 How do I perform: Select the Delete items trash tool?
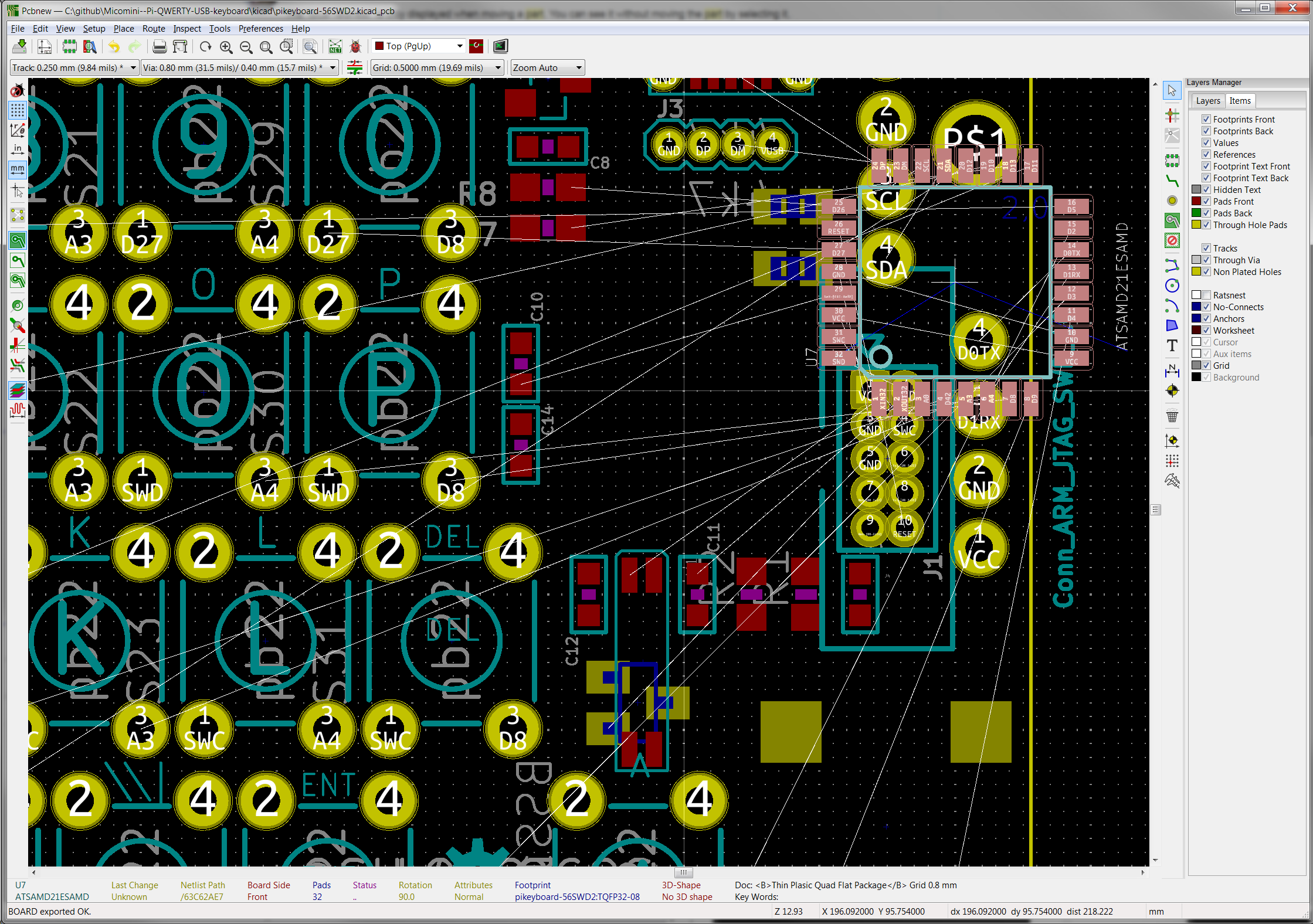point(1172,417)
